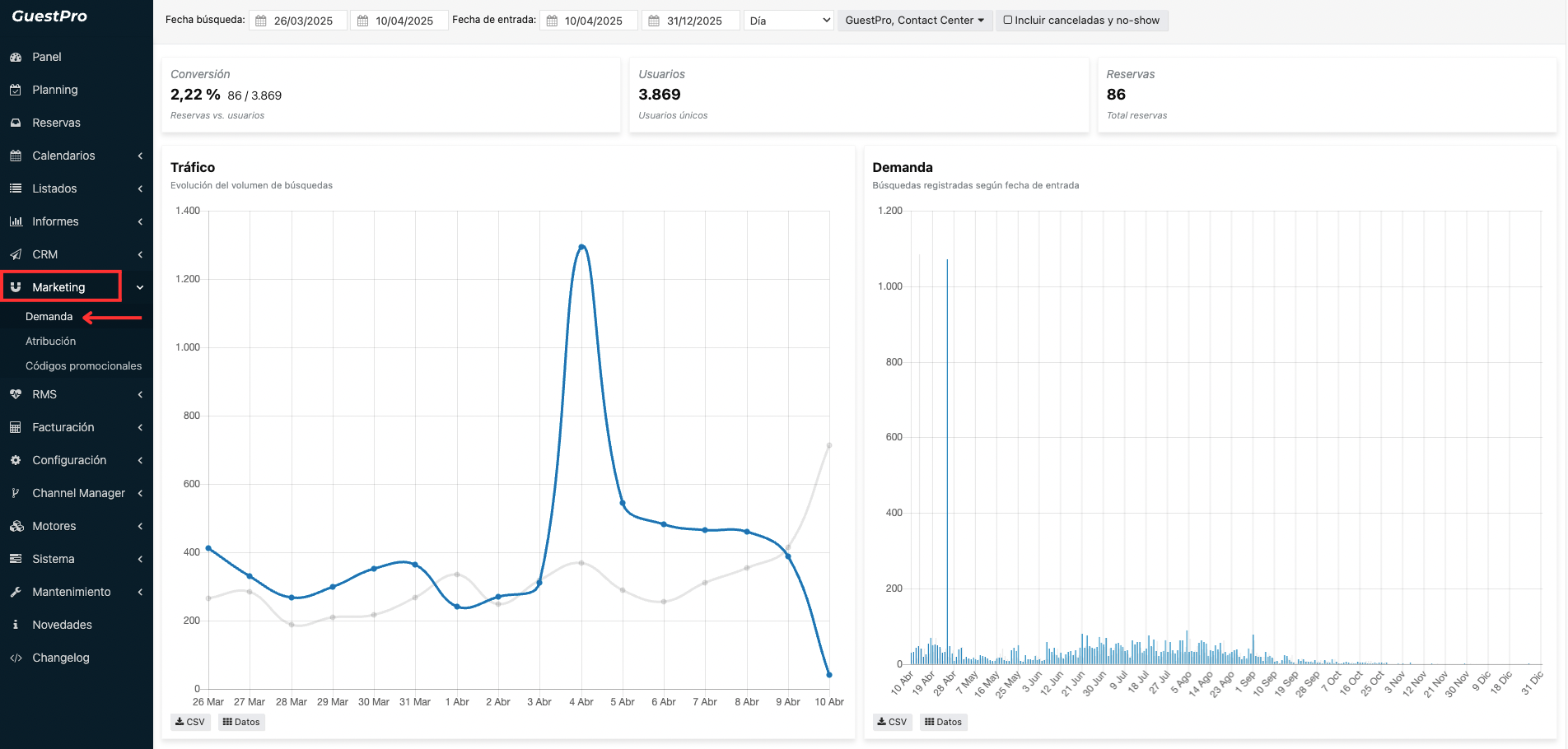Viewport: 1568px width, 749px height.
Task: Open the Día grouping dropdown
Action: click(x=789, y=21)
